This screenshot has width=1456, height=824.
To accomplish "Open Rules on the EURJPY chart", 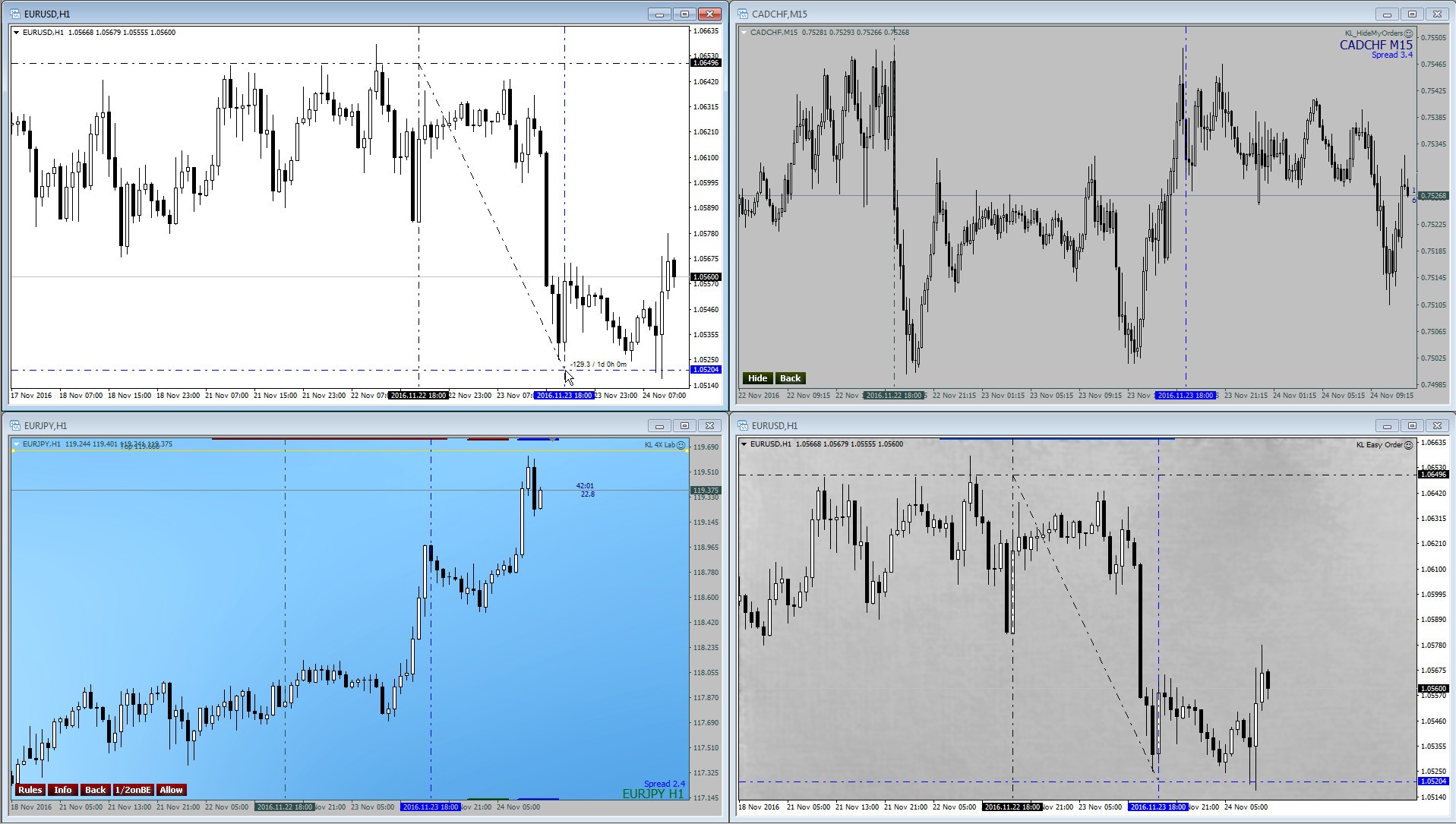I will pos(30,790).
